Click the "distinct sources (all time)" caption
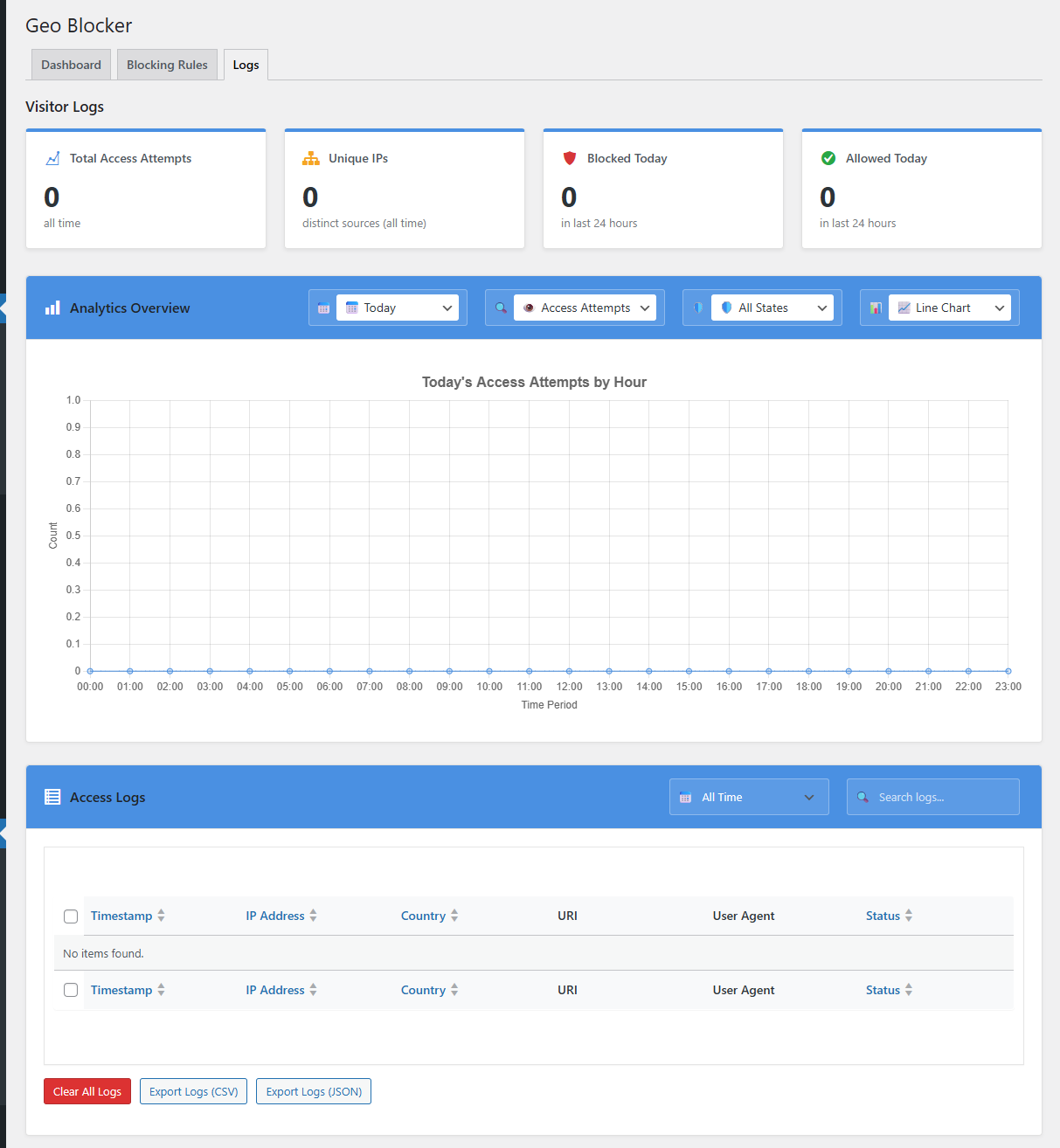Viewport: 1060px width, 1148px height. pos(364,223)
